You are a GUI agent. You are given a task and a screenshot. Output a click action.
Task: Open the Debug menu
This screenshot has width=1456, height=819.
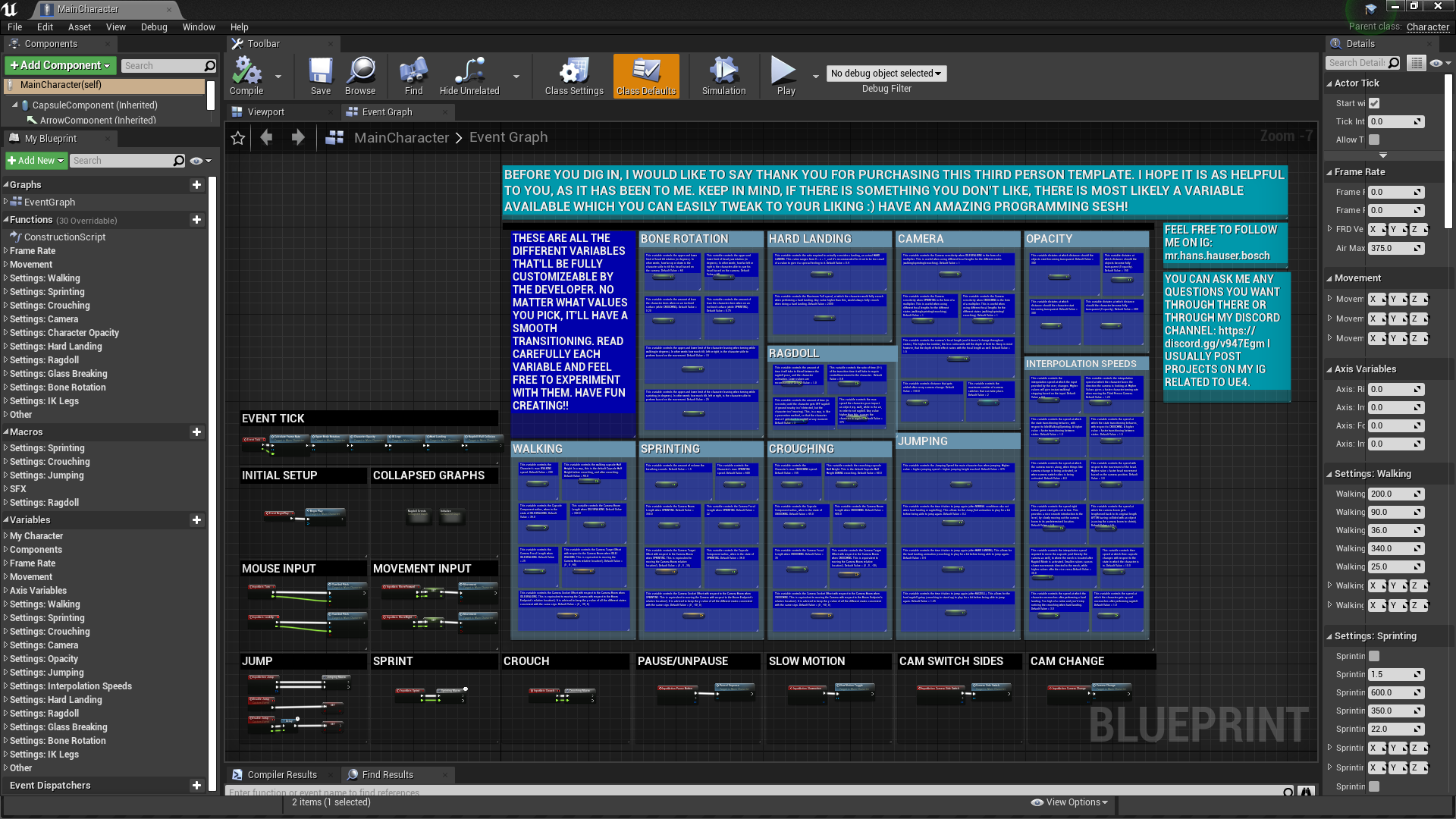click(x=154, y=27)
